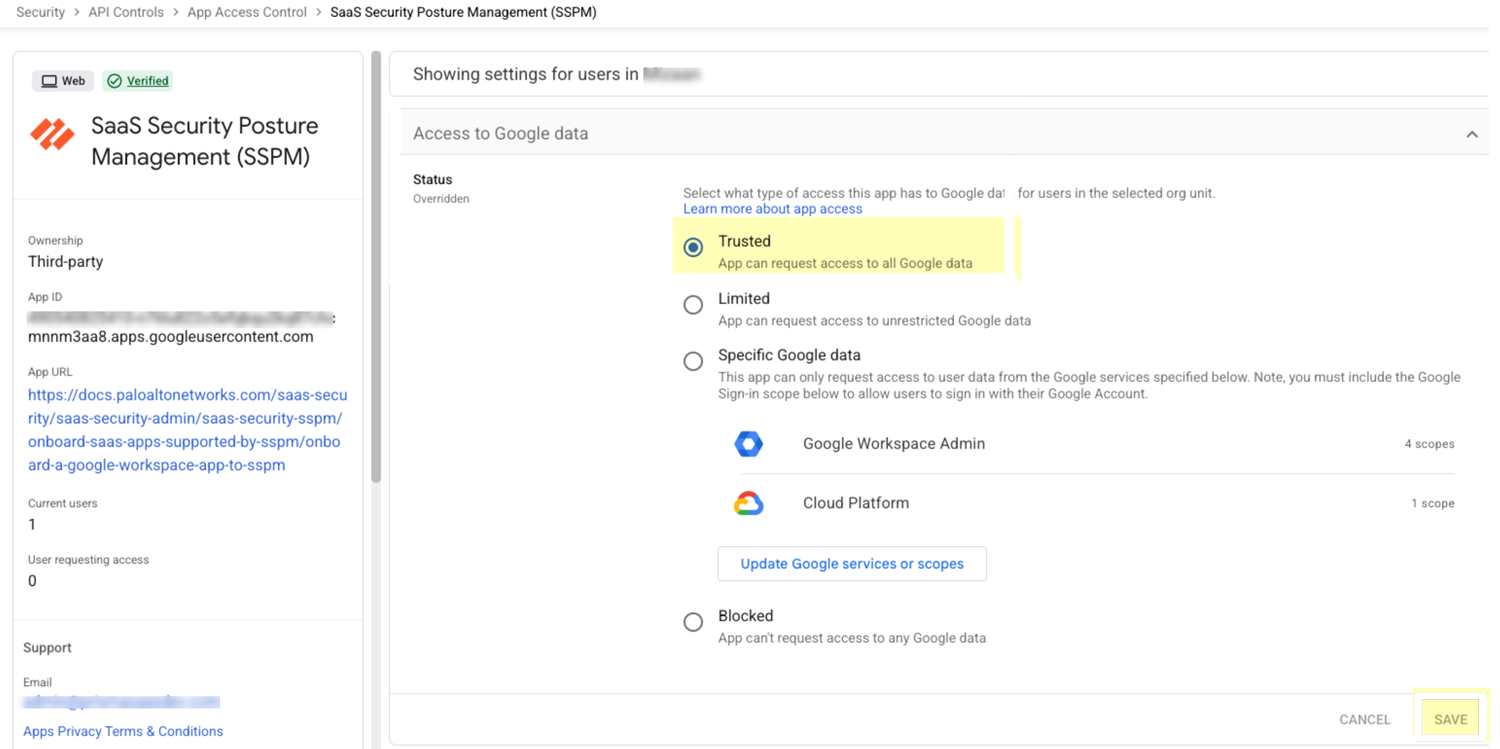Click the SaaS Security Posture Management app logo

tap(52, 134)
